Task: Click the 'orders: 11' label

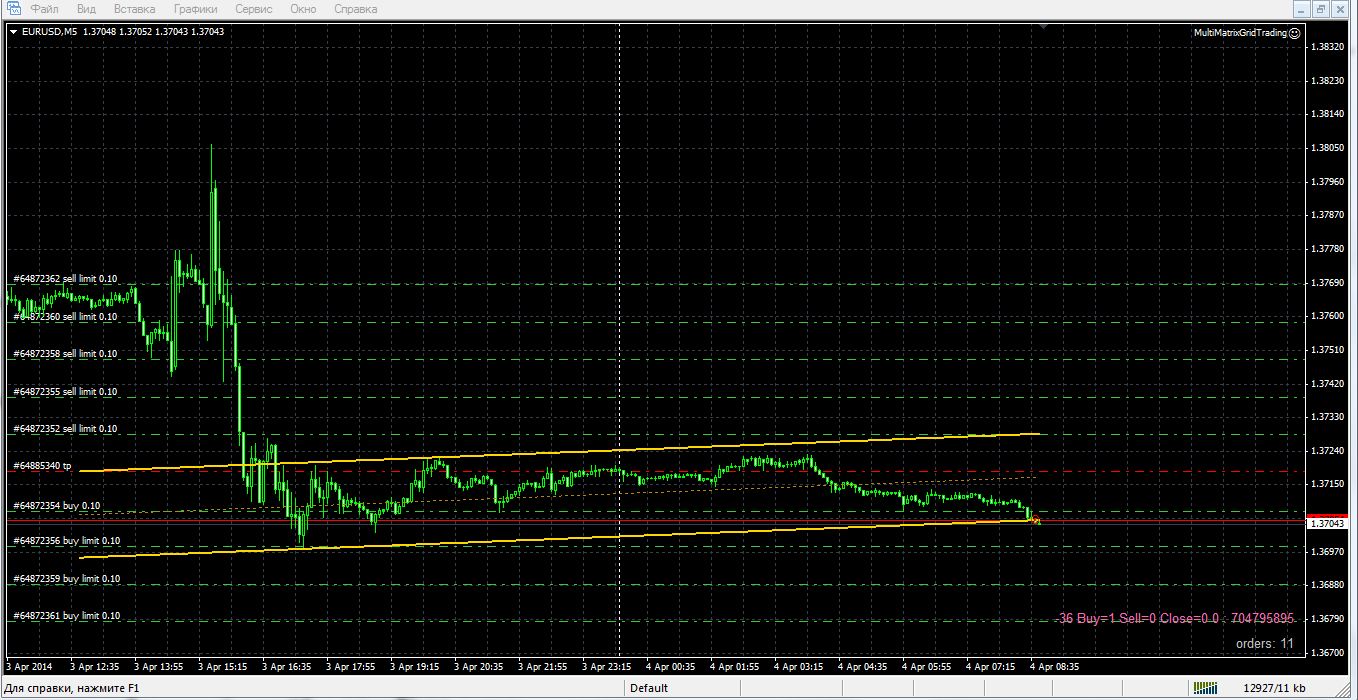Action: click(x=1264, y=644)
